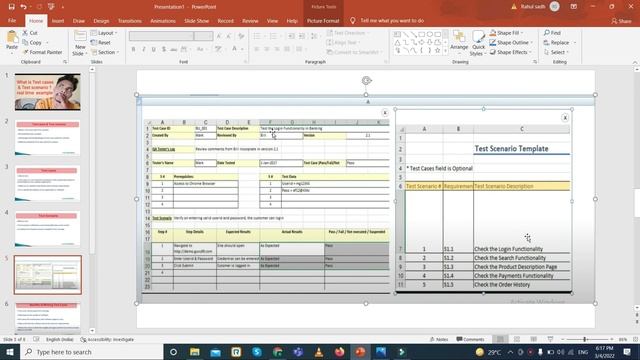Open File Explorer from the taskbar
Viewport: 640px width, 360px height.
(195, 352)
